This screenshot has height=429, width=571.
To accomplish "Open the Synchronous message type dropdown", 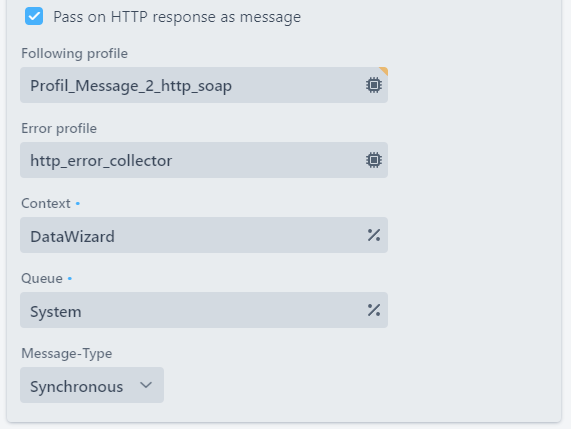I will click(x=92, y=385).
